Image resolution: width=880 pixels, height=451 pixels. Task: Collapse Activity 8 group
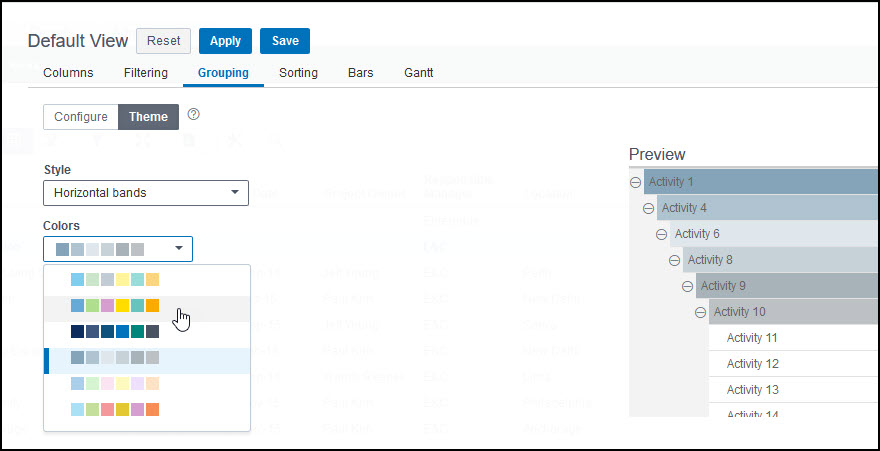click(675, 260)
